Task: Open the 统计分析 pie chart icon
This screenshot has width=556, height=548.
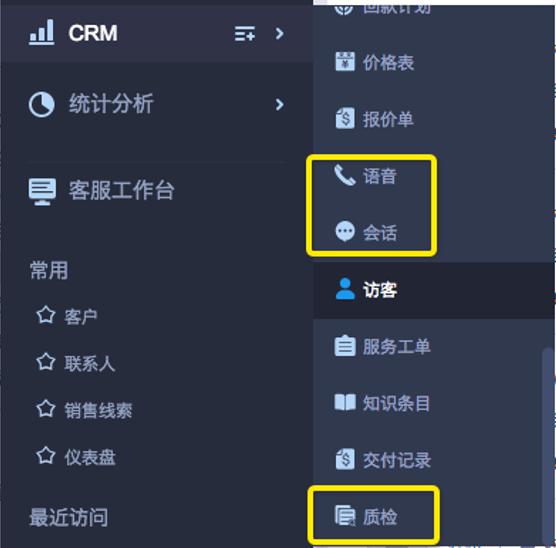Action: [x=41, y=104]
